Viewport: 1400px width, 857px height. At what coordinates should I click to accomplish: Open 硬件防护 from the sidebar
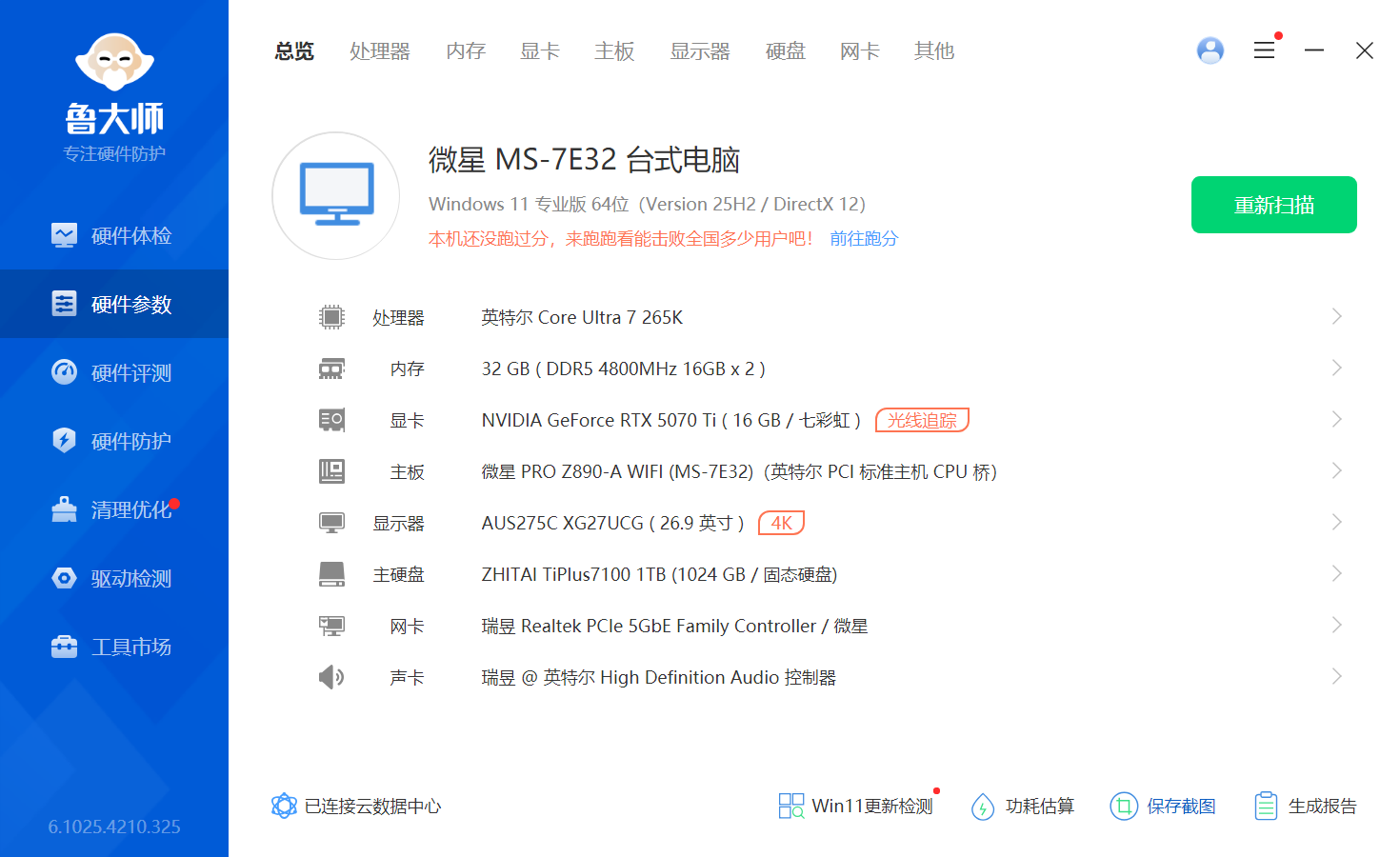[x=113, y=441]
